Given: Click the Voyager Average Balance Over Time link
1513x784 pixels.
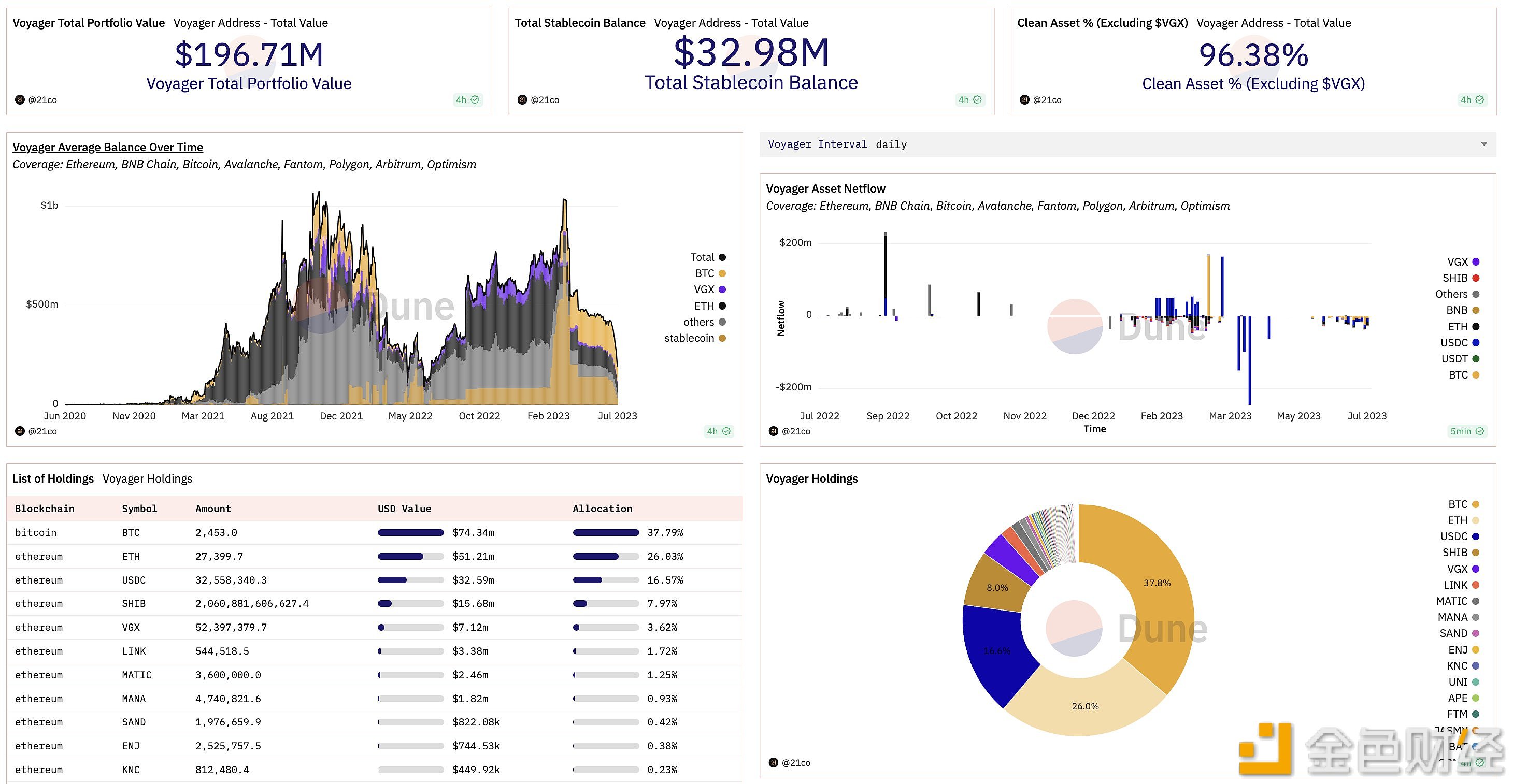Looking at the screenshot, I should (107, 147).
